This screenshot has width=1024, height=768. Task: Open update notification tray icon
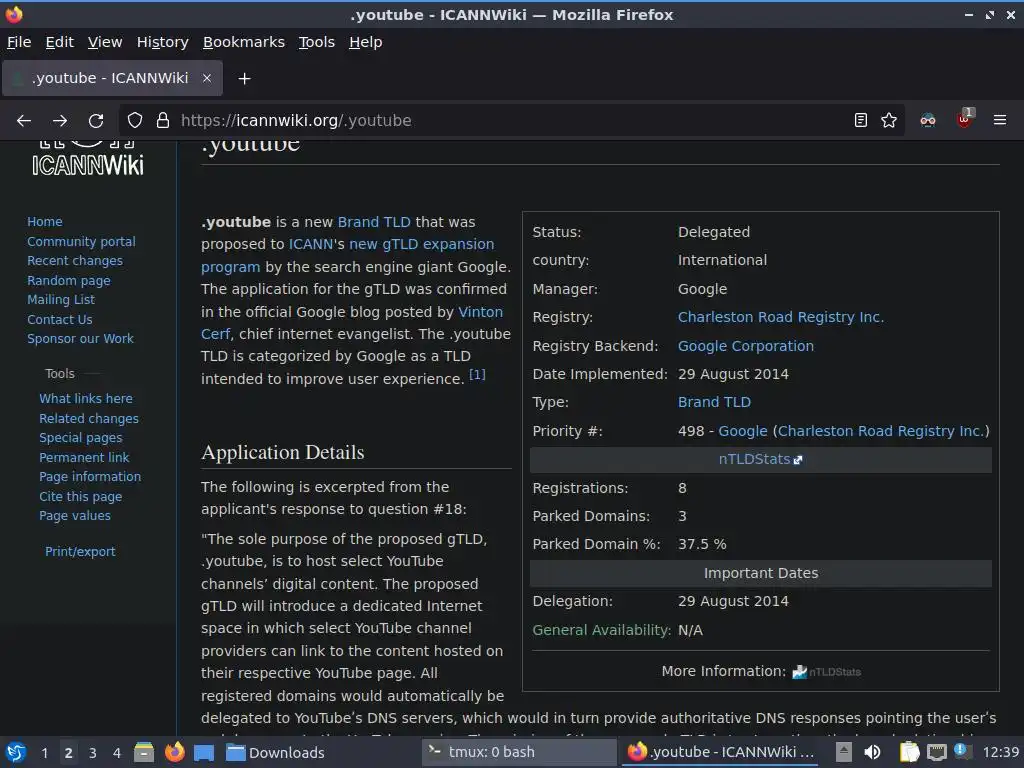[x=961, y=751]
